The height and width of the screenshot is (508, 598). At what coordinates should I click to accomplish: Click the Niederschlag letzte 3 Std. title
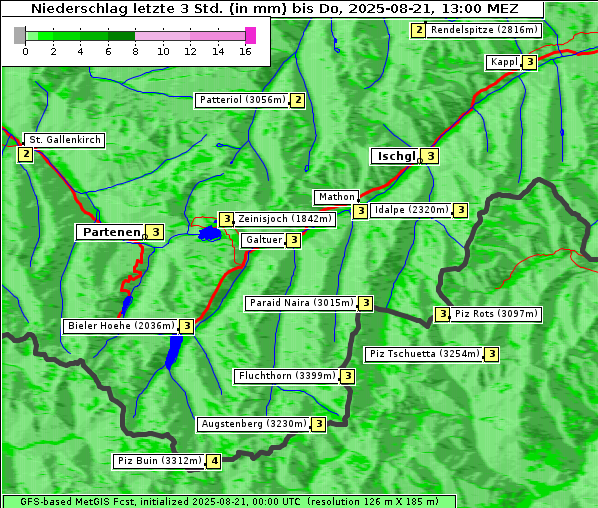click(274, 9)
